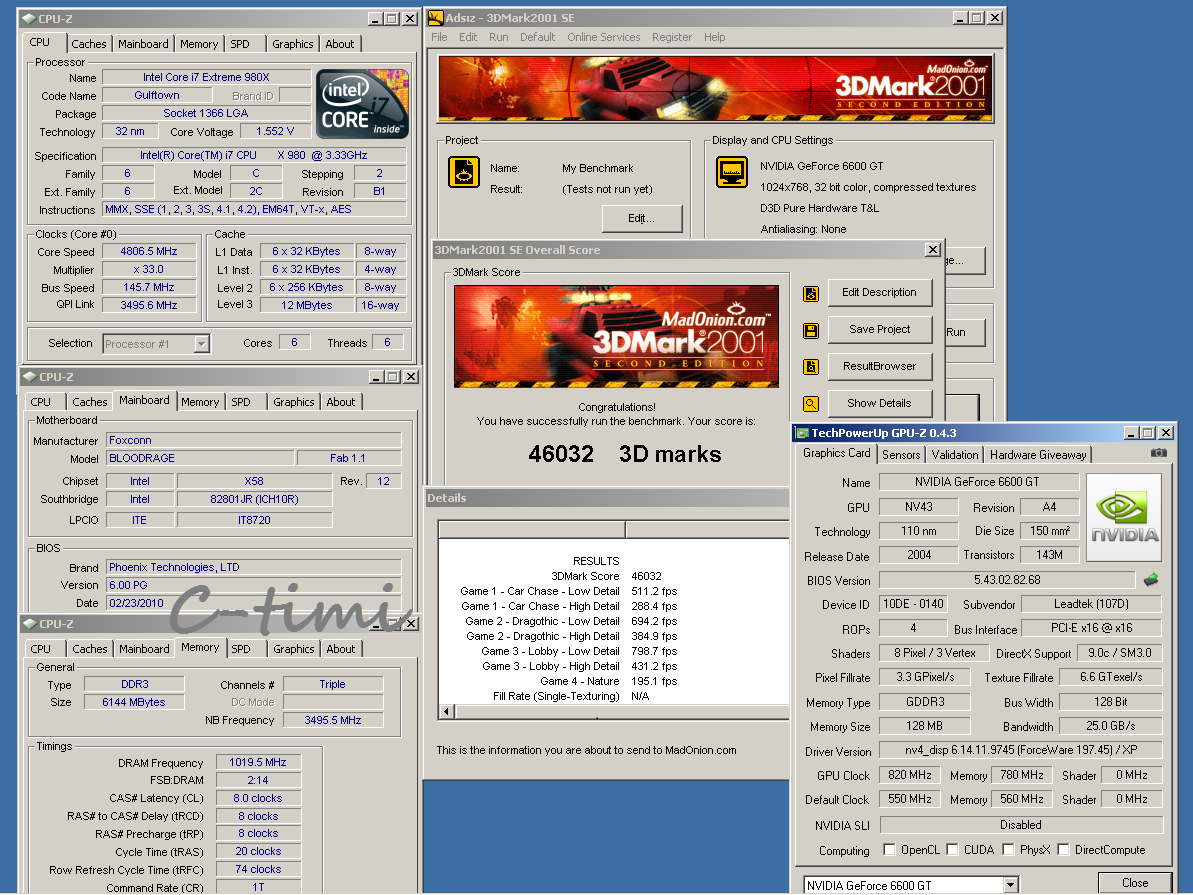This screenshot has height=895, width=1193.
Task: Select Memory tab in middle CPU-Z window
Action: (199, 402)
